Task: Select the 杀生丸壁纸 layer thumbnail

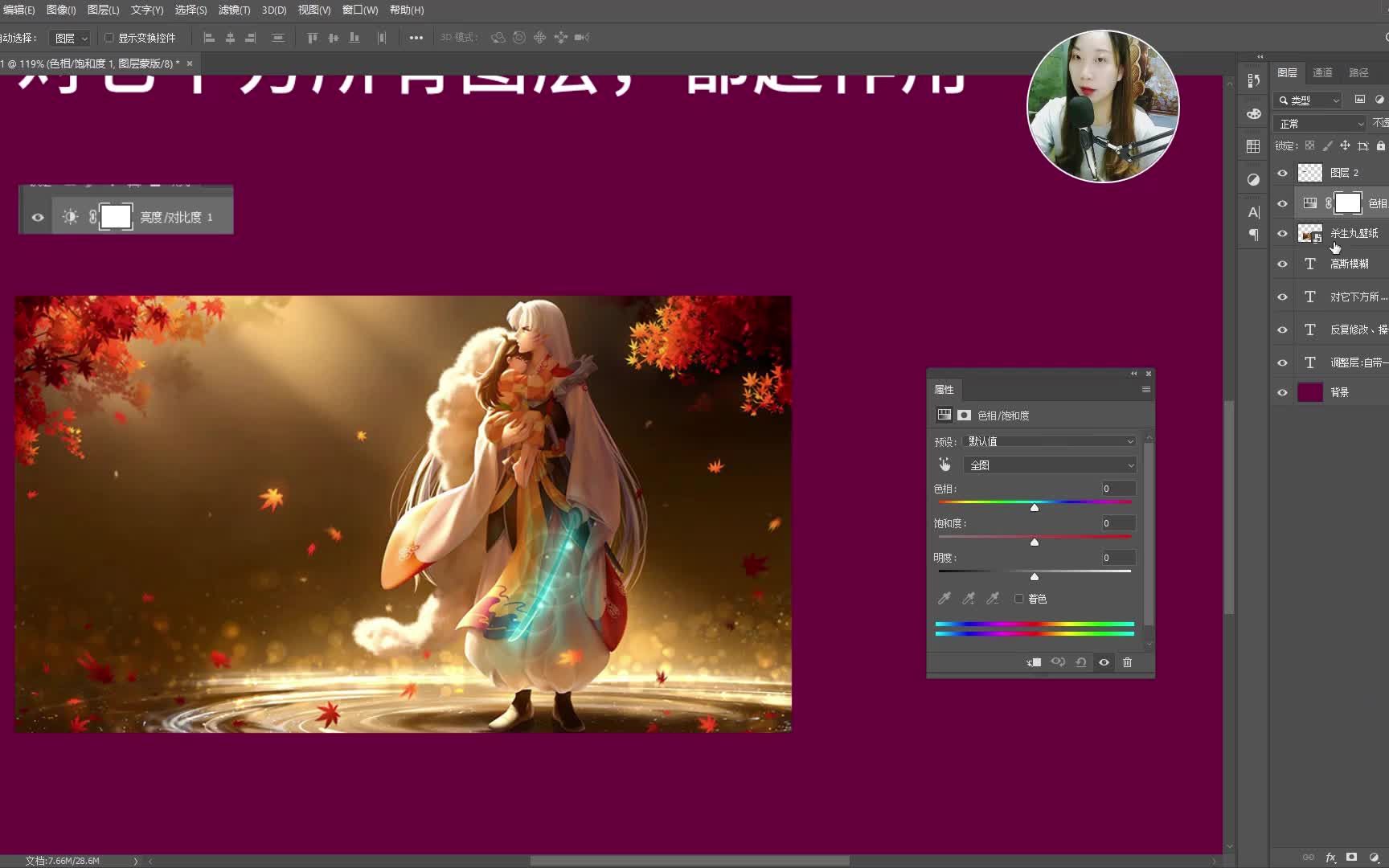Action: coord(1310,233)
